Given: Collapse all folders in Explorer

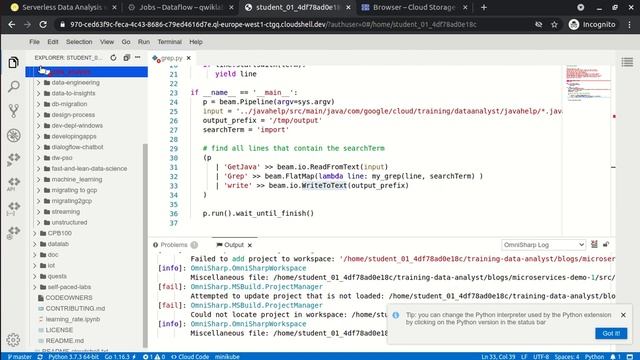Looking at the screenshot, I should (126, 58).
